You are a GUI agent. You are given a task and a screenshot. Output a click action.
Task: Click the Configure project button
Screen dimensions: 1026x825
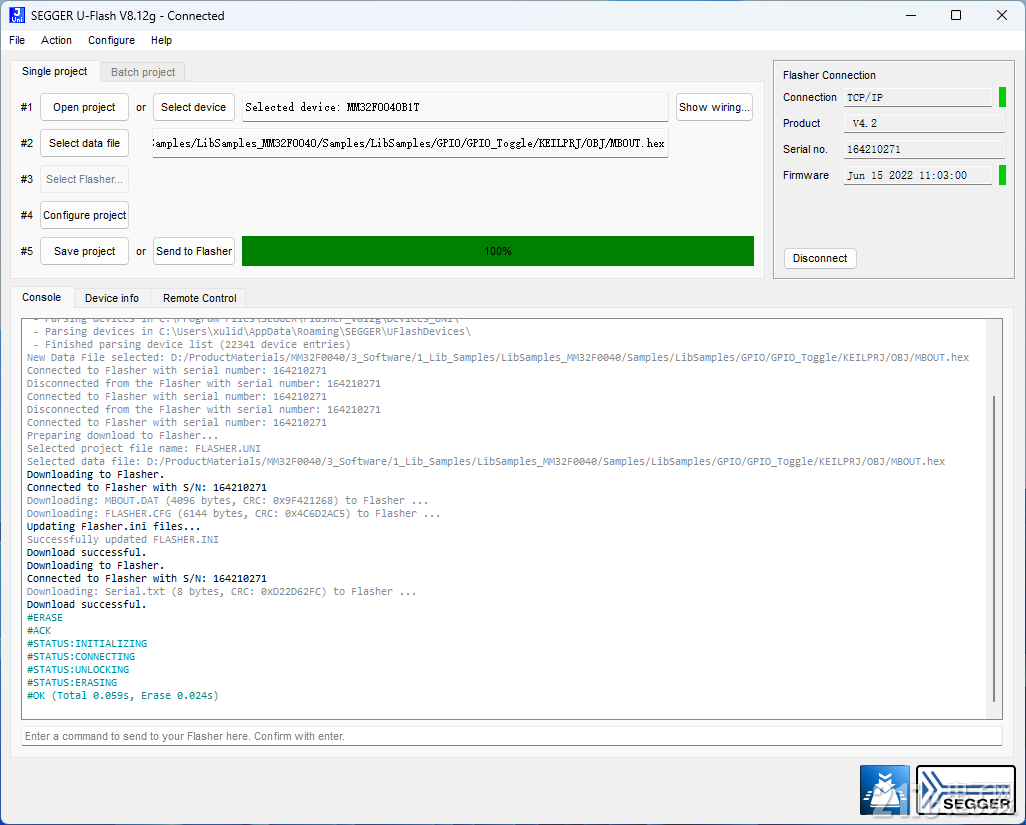pos(84,215)
